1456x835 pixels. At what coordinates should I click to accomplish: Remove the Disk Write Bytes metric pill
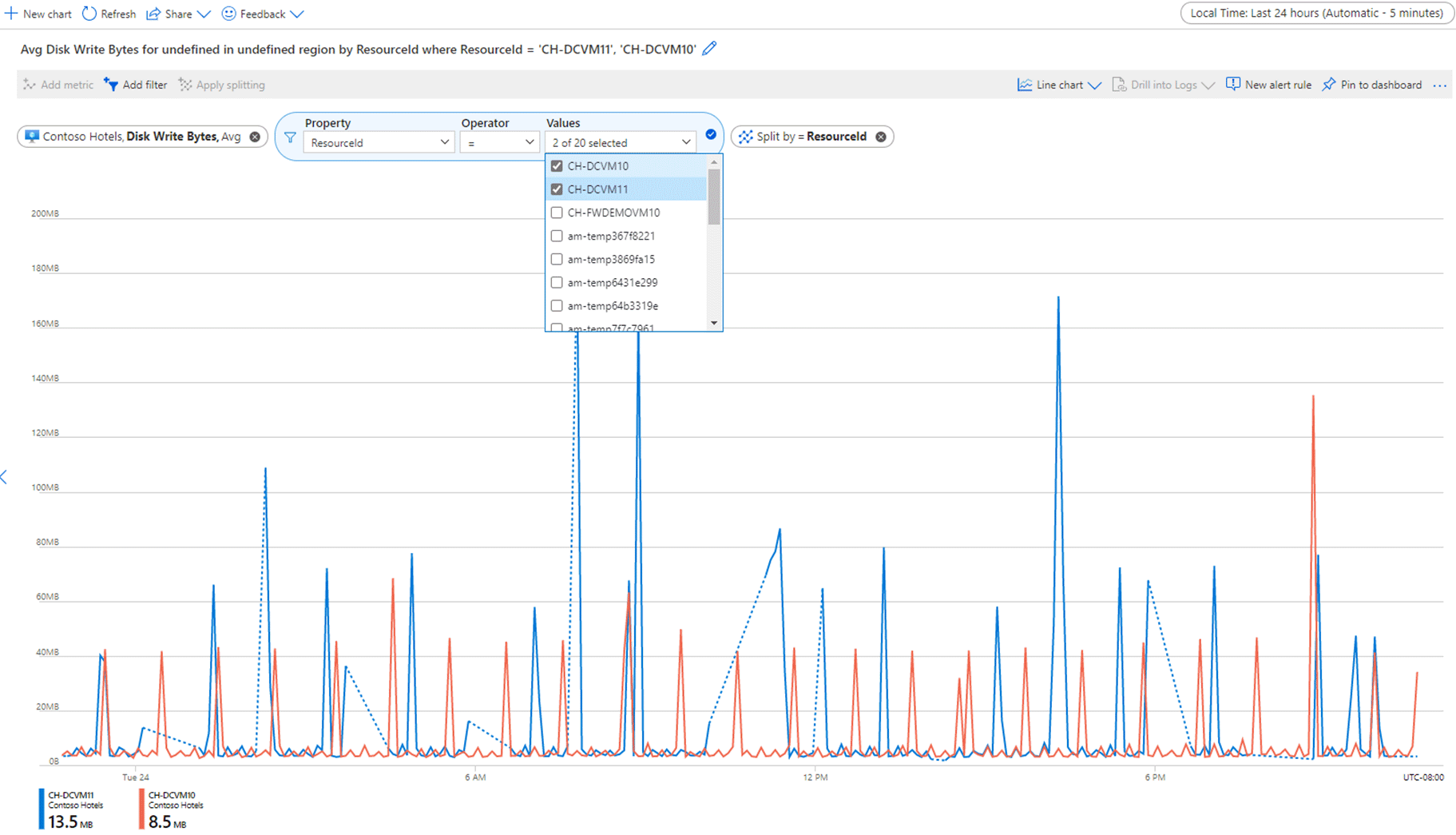(255, 137)
